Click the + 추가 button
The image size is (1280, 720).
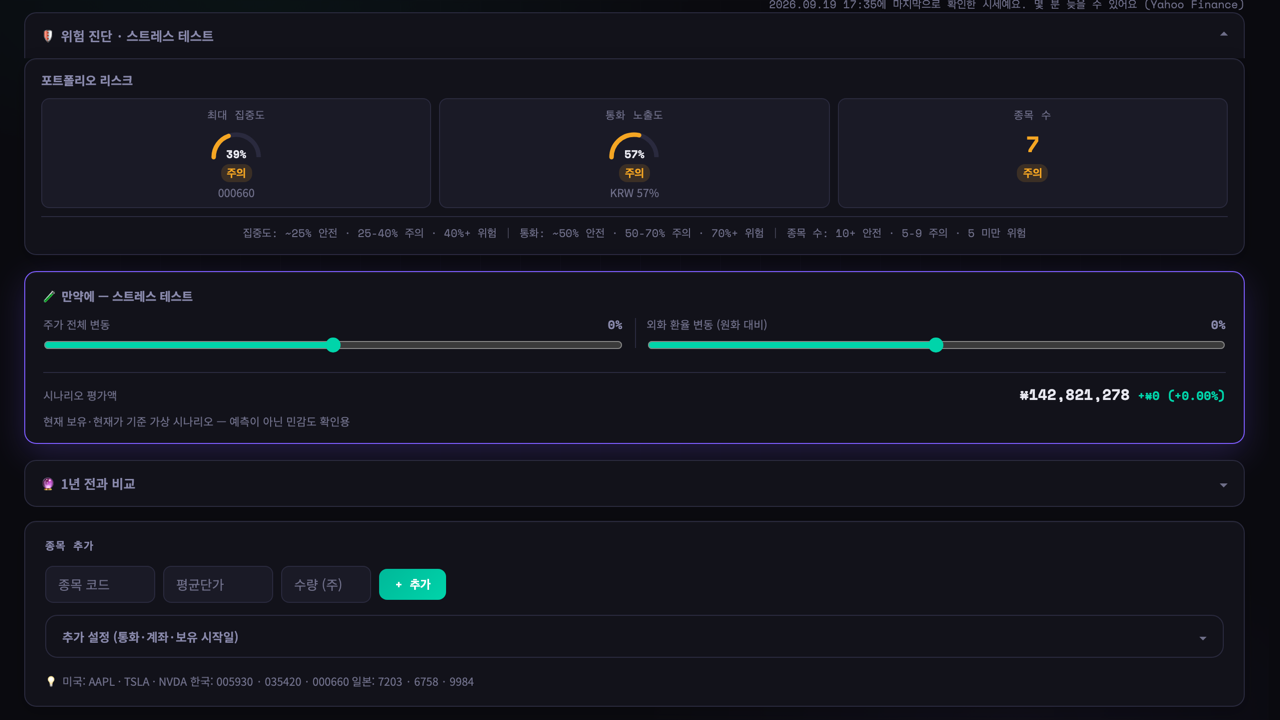[412, 585]
